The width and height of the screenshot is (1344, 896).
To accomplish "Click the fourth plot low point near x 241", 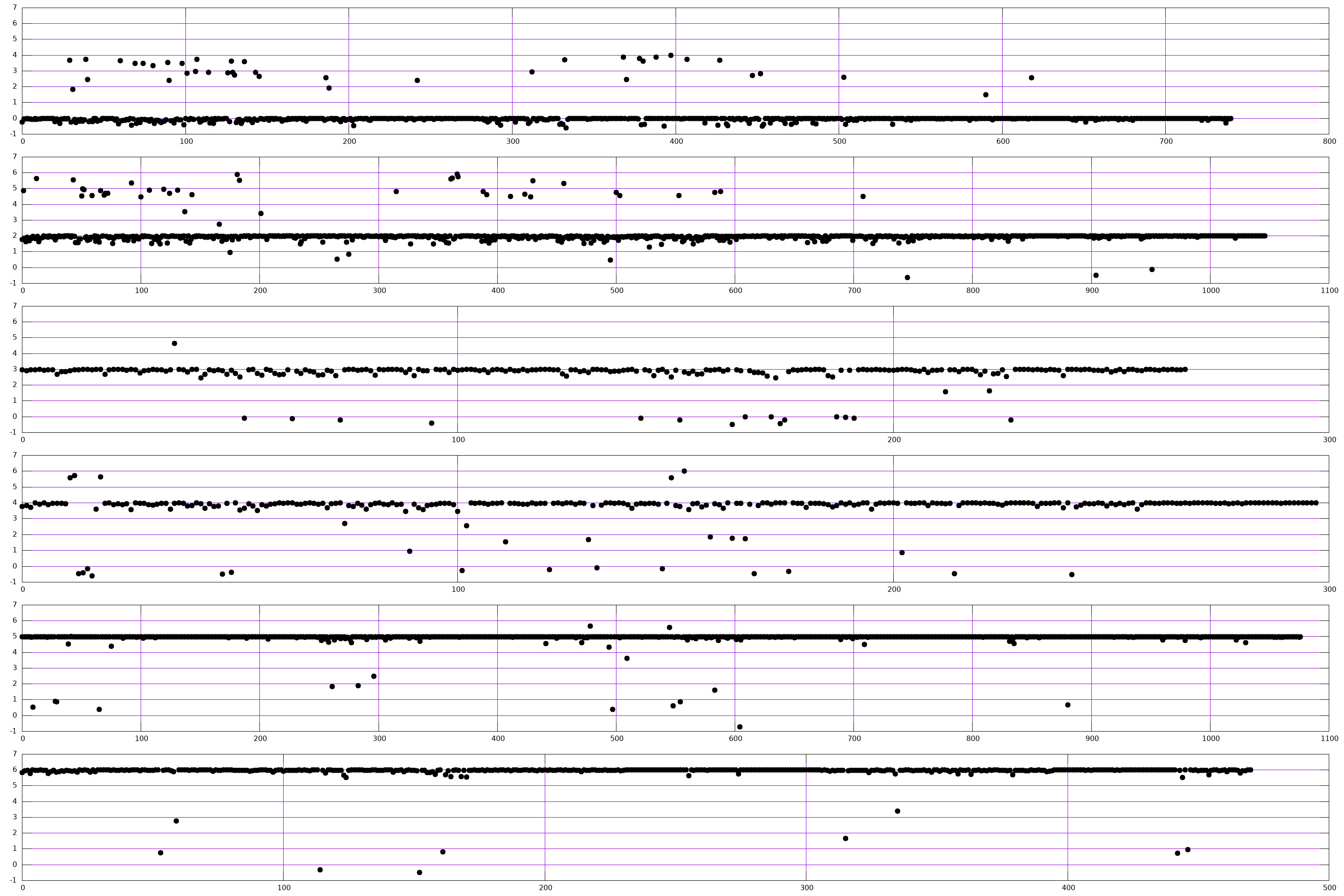I will coord(1072,575).
